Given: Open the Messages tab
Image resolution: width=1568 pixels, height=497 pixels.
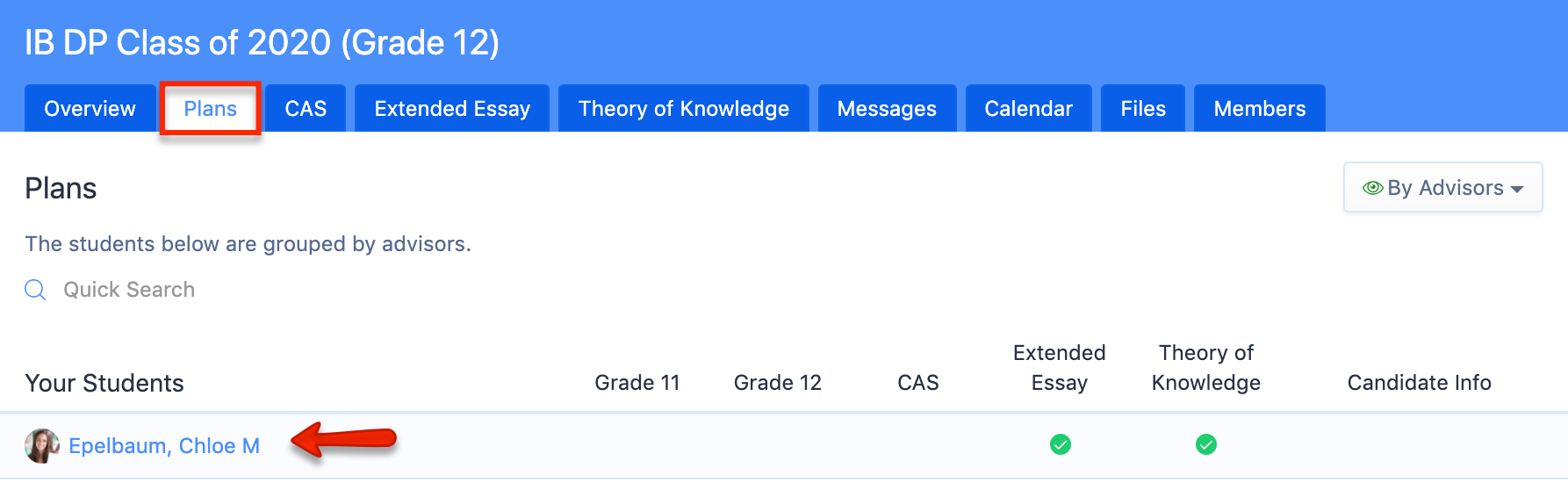Looking at the screenshot, I should pos(887,109).
